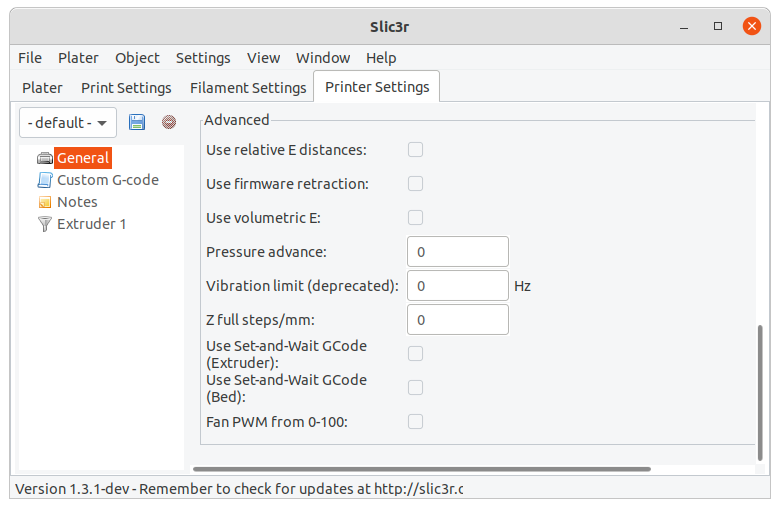Minimize the Slic3r window
The image size is (780, 508).
coord(684,26)
